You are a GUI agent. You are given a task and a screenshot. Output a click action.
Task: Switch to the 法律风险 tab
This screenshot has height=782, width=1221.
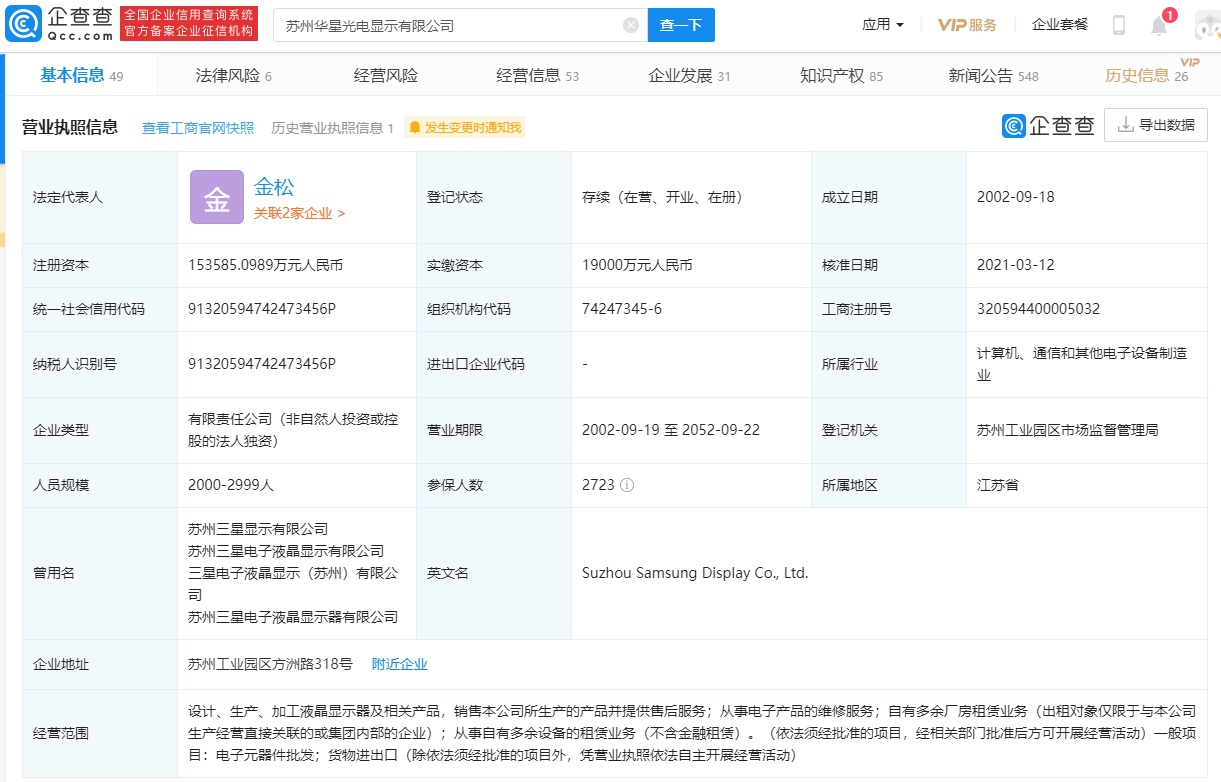pyautogui.click(x=233, y=76)
